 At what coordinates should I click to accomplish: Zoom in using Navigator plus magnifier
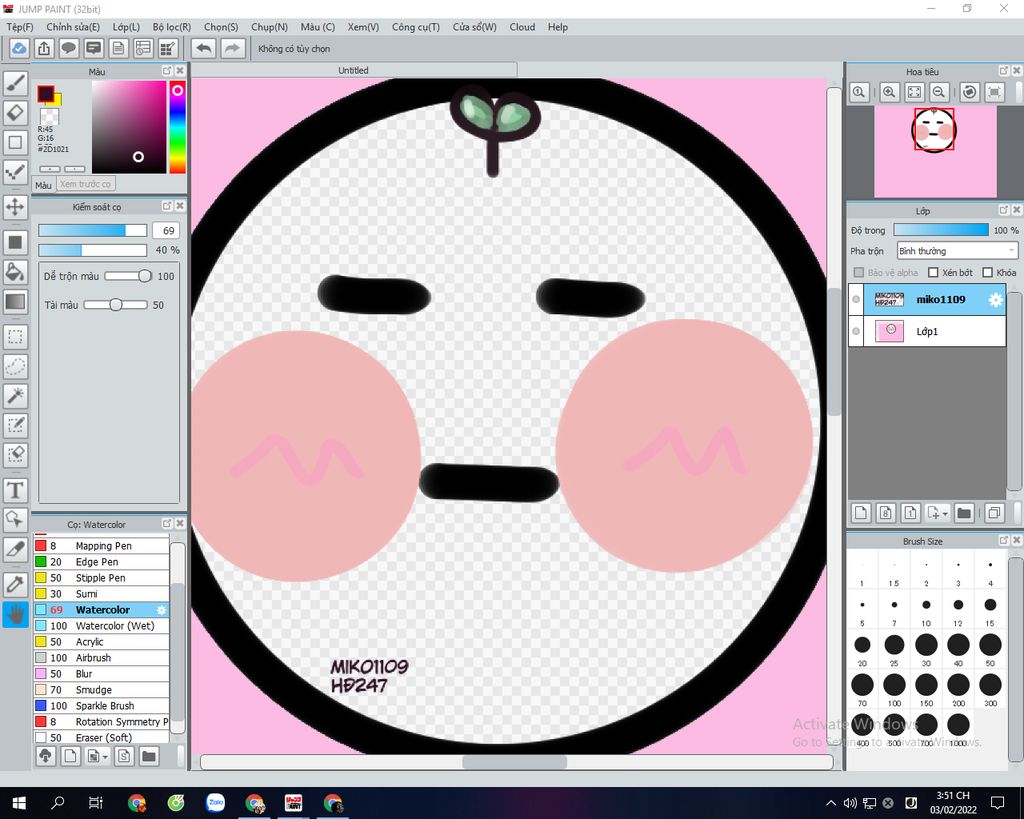pos(889,92)
